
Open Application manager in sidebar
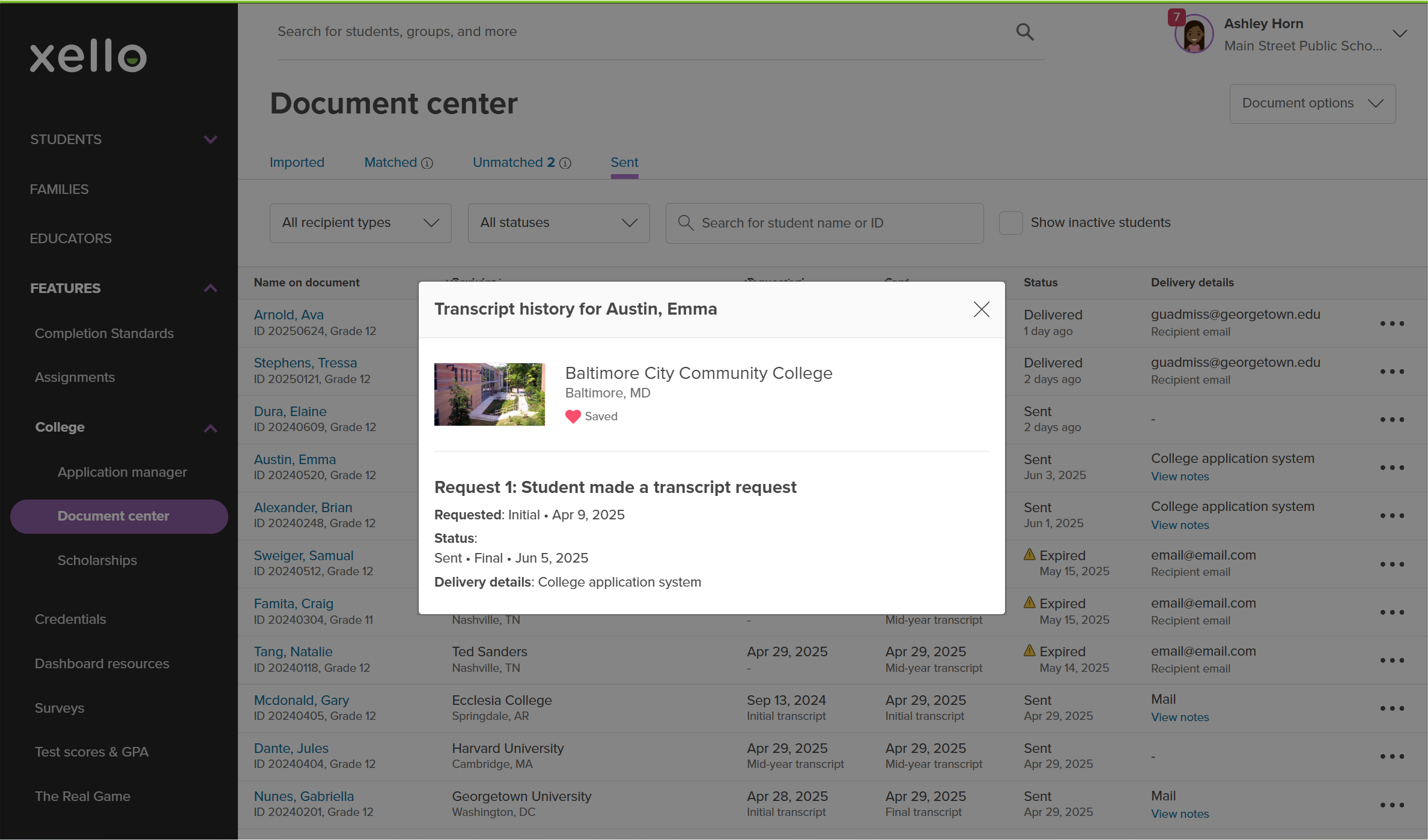pos(122,472)
